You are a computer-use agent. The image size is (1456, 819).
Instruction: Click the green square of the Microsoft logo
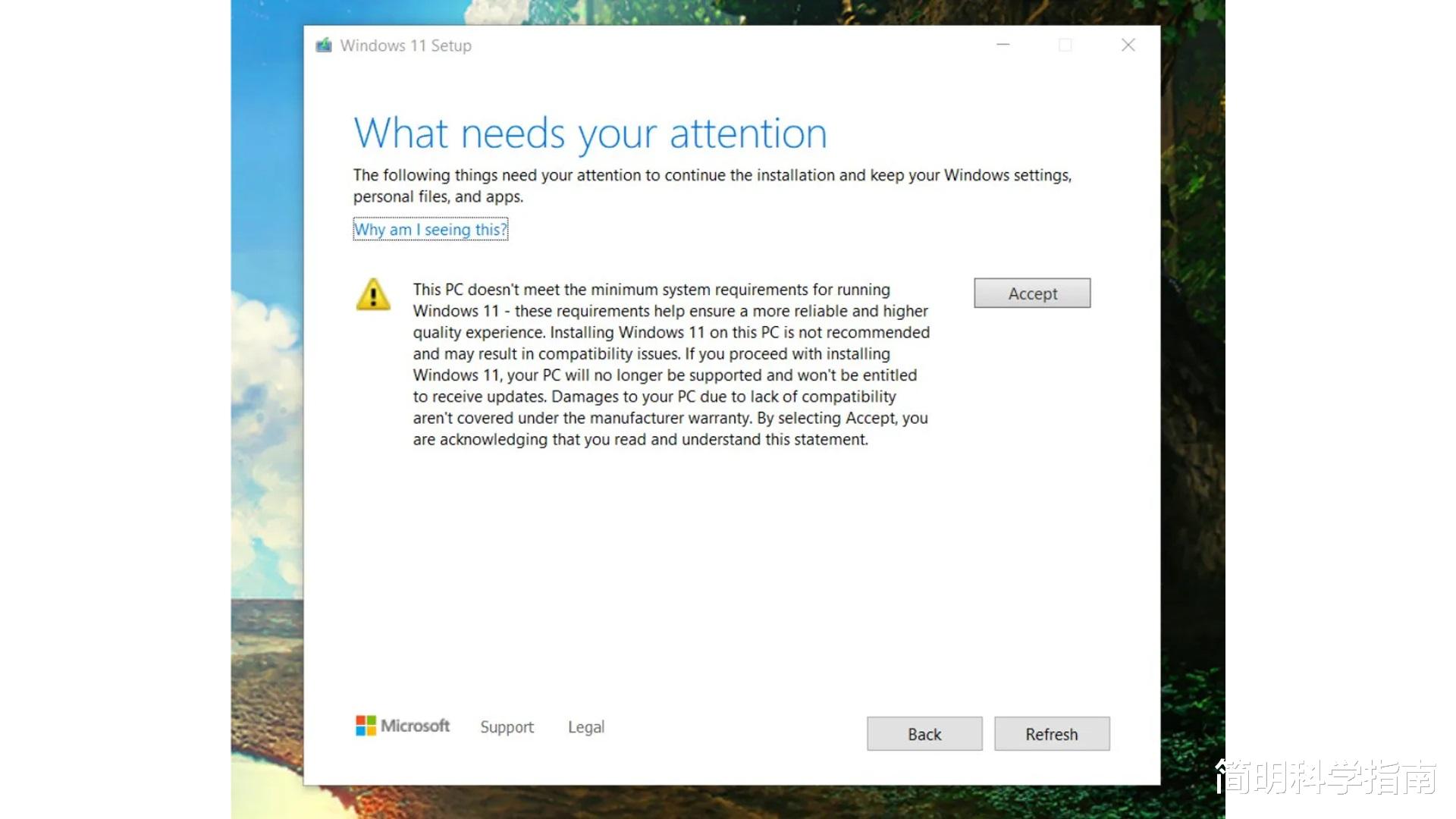pyautogui.click(x=371, y=720)
